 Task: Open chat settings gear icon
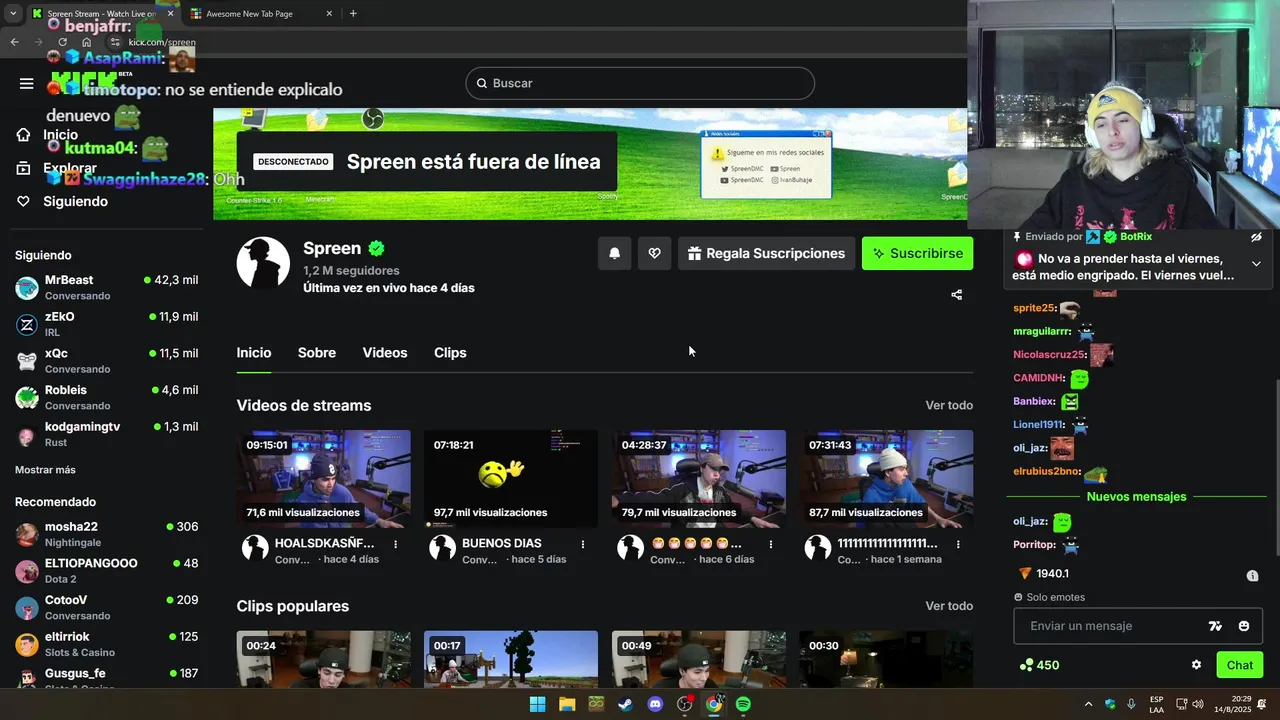click(1196, 665)
